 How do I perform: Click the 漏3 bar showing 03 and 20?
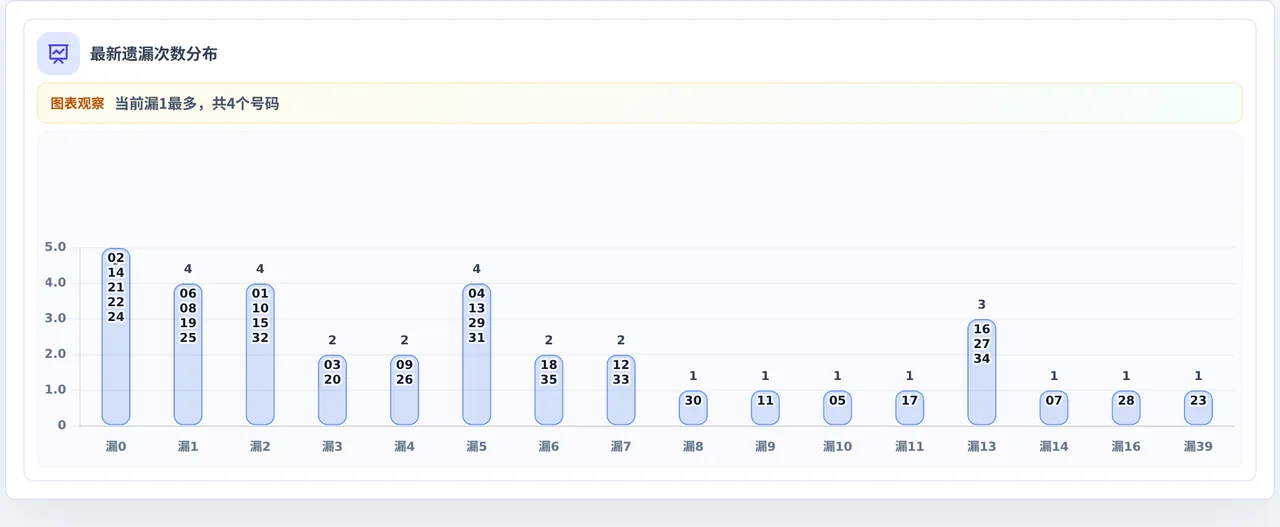[332, 390]
